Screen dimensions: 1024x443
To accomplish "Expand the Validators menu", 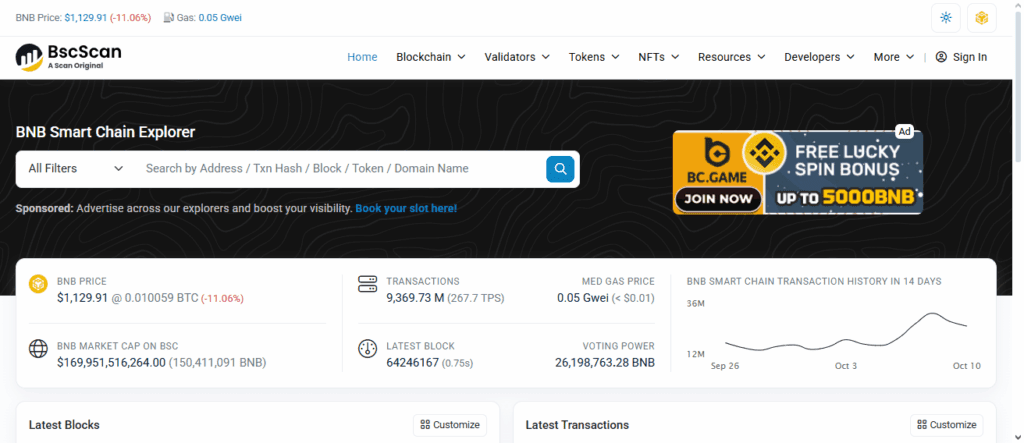I will (517, 57).
